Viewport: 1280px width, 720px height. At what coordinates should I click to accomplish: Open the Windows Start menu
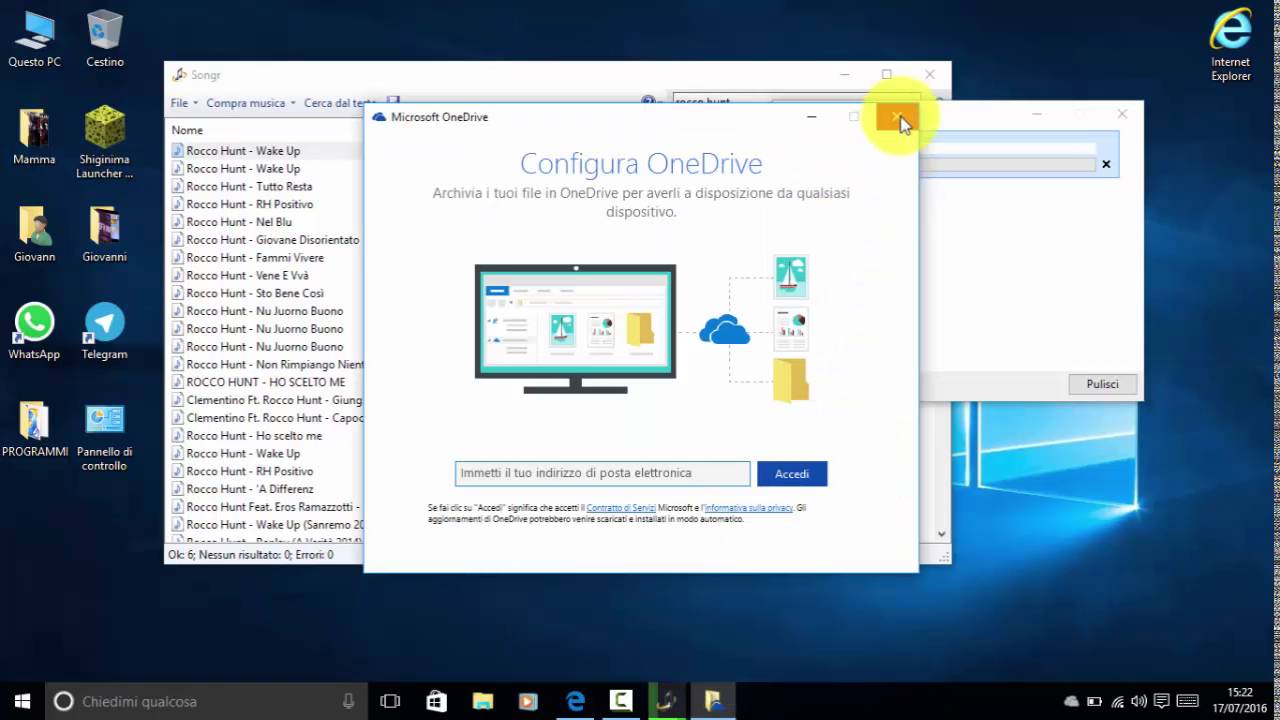click(22, 701)
